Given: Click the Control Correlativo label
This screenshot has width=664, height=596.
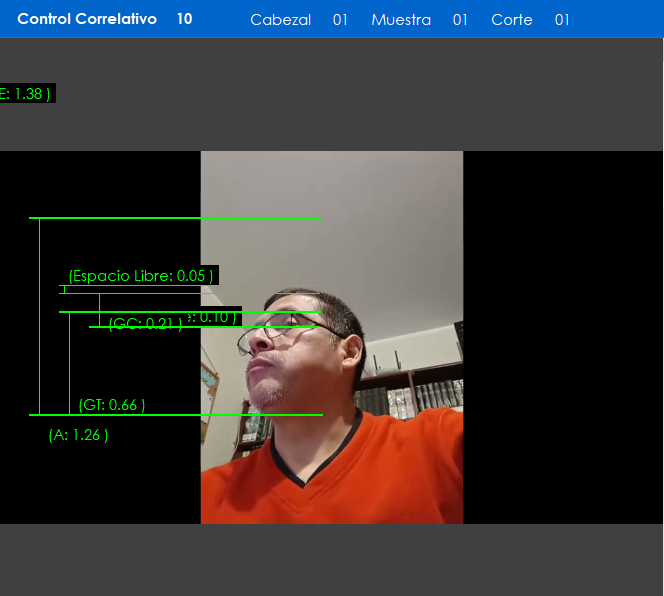Looking at the screenshot, I should point(87,19).
